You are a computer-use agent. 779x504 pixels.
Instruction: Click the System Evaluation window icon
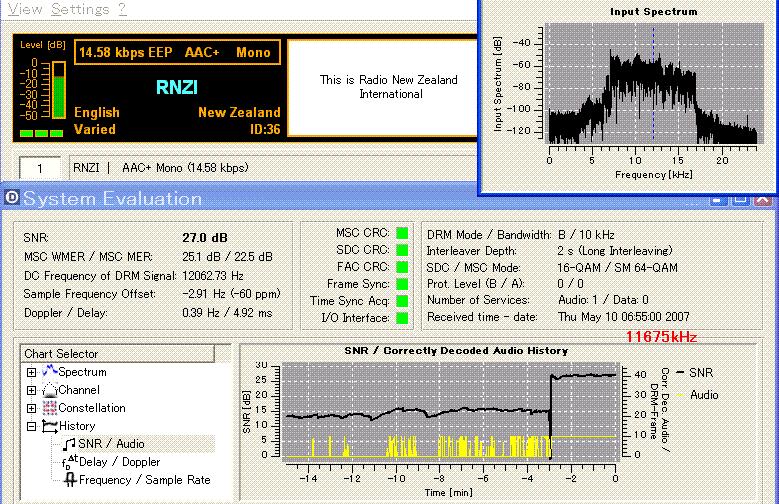12,198
